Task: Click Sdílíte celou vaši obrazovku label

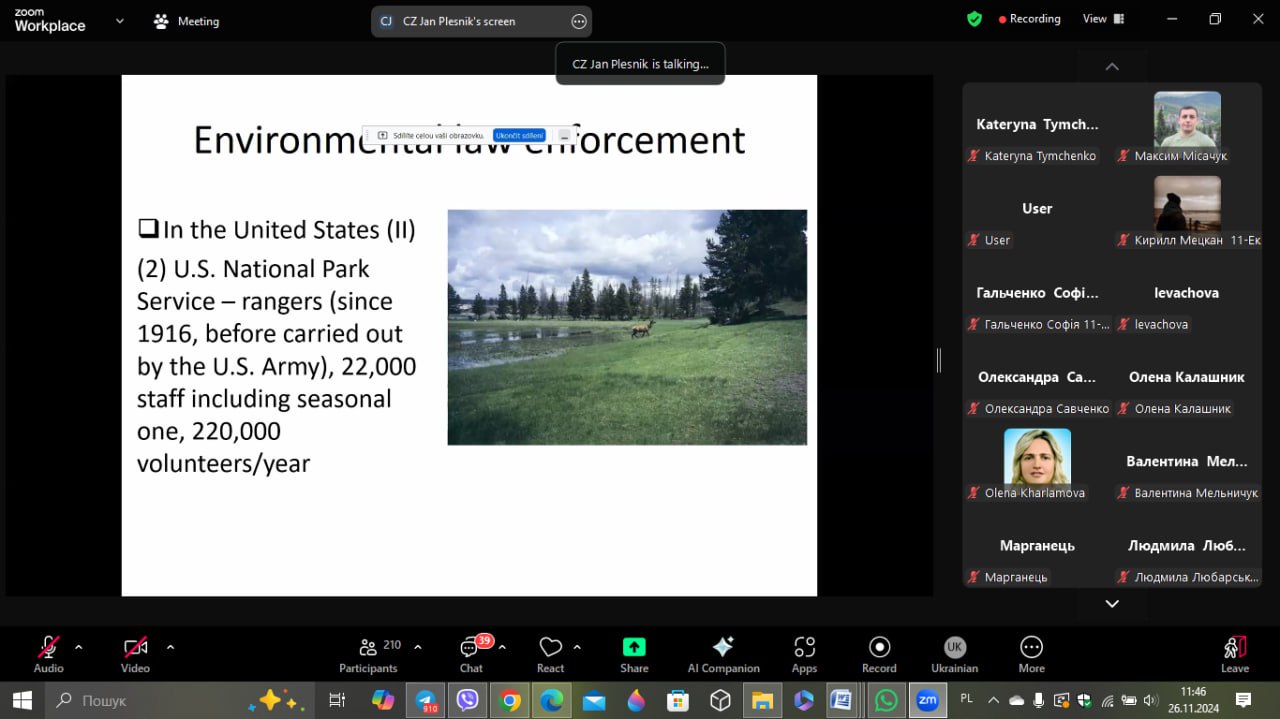Action: (x=439, y=135)
